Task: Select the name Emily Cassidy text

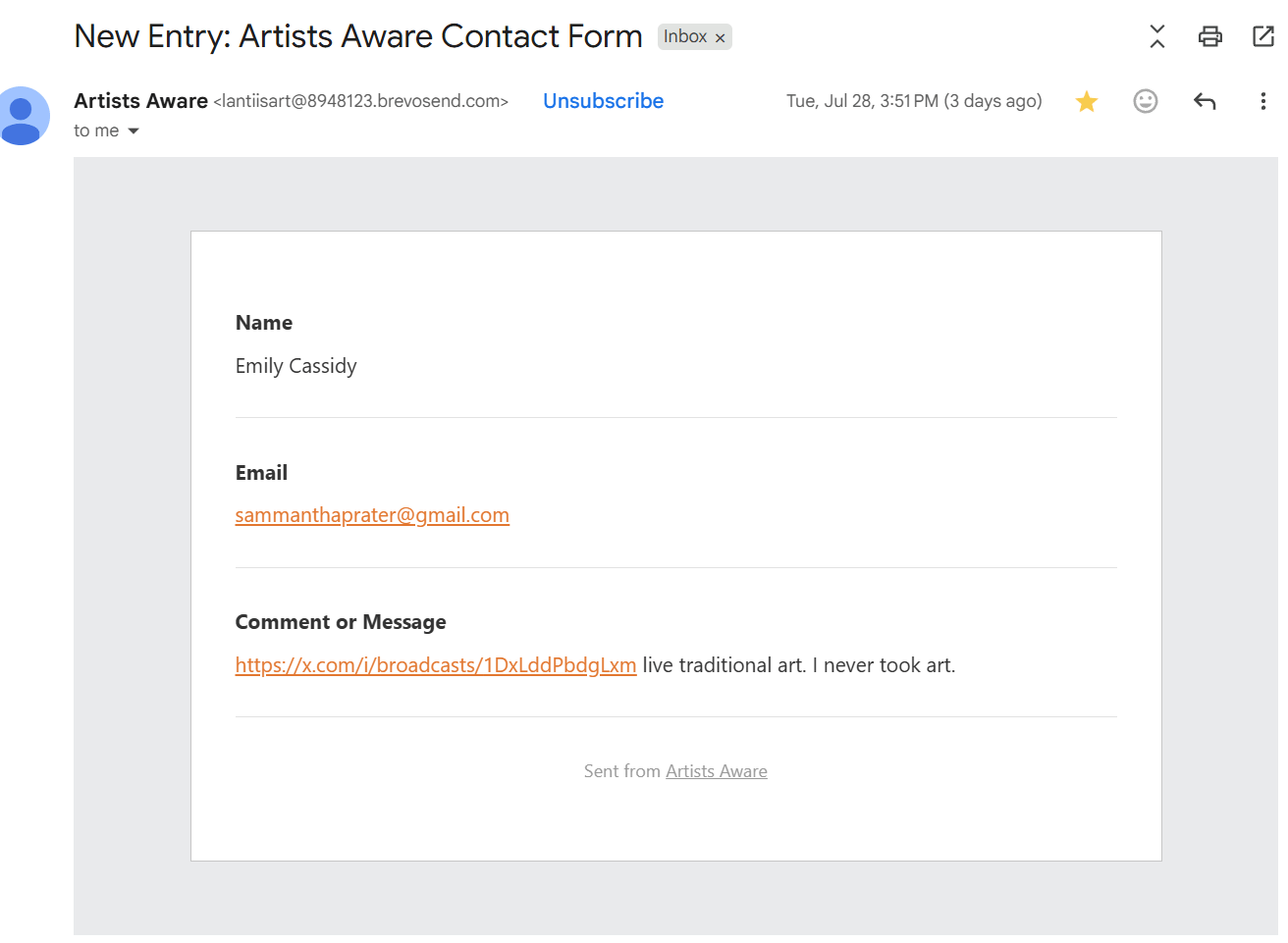Action: [296, 366]
